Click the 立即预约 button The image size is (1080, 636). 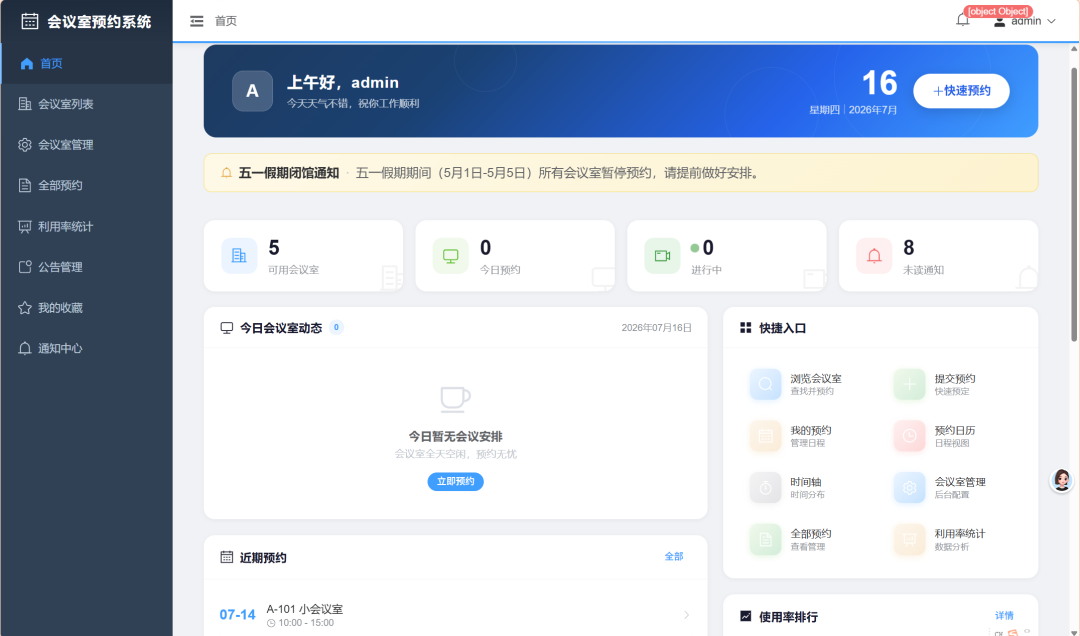455,481
